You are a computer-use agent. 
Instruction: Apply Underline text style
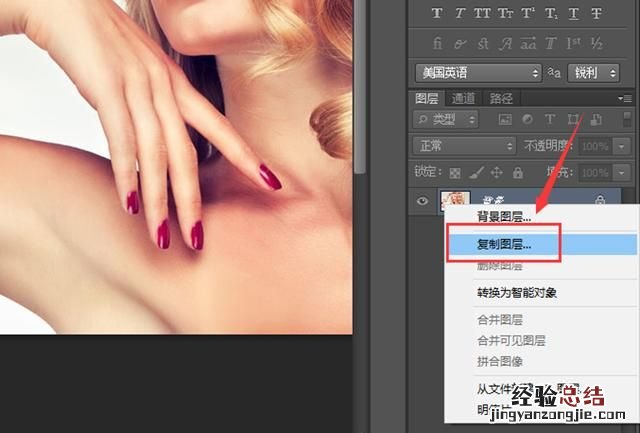pyautogui.click(x=574, y=13)
